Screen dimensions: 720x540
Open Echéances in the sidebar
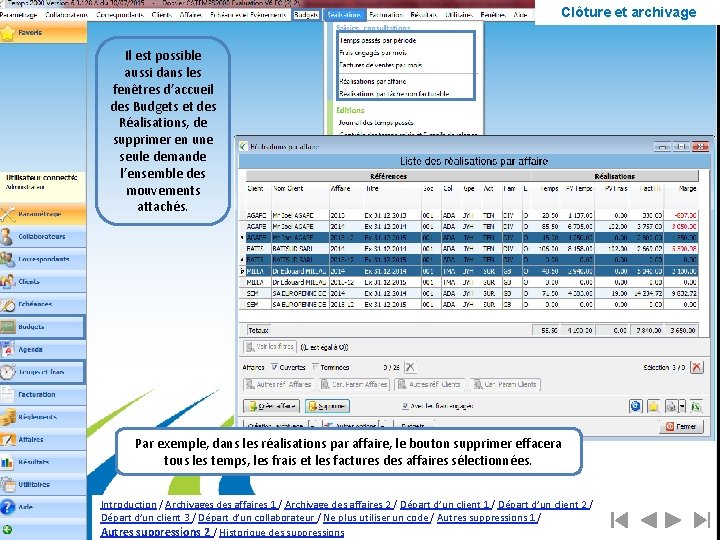tap(43, 304)
